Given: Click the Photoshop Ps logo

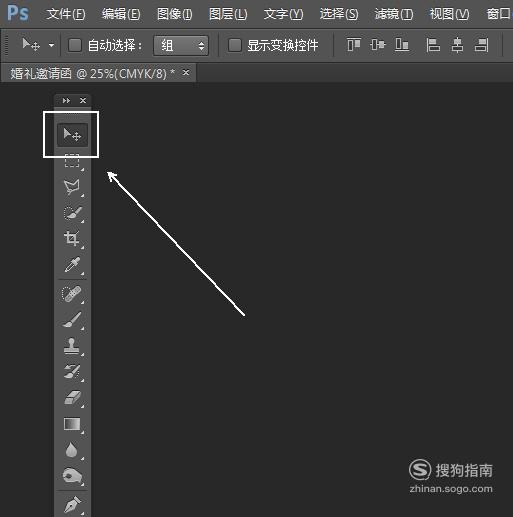Looking at the screenshot, I should click(18, 13).
